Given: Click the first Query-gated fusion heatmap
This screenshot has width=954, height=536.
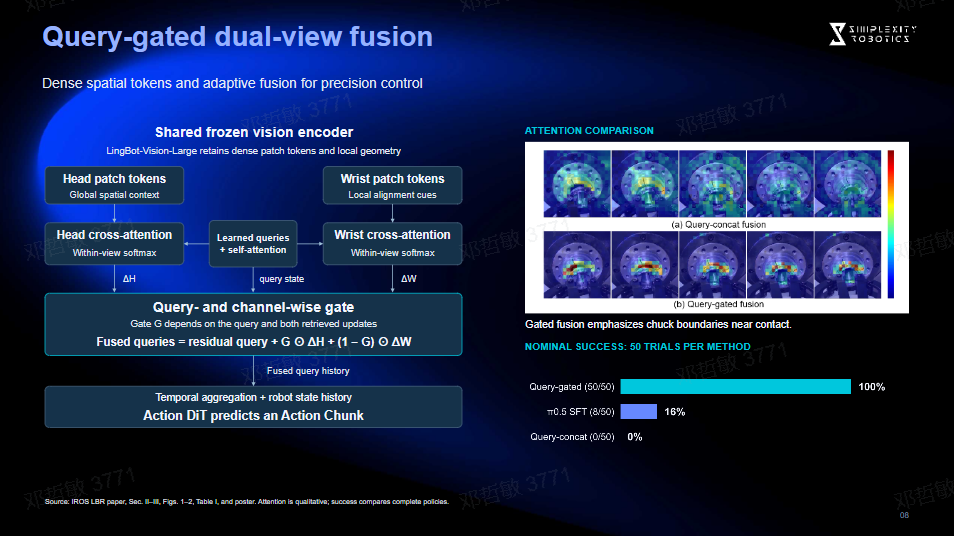Looking at the screenshot, I should tap(577, 265).
